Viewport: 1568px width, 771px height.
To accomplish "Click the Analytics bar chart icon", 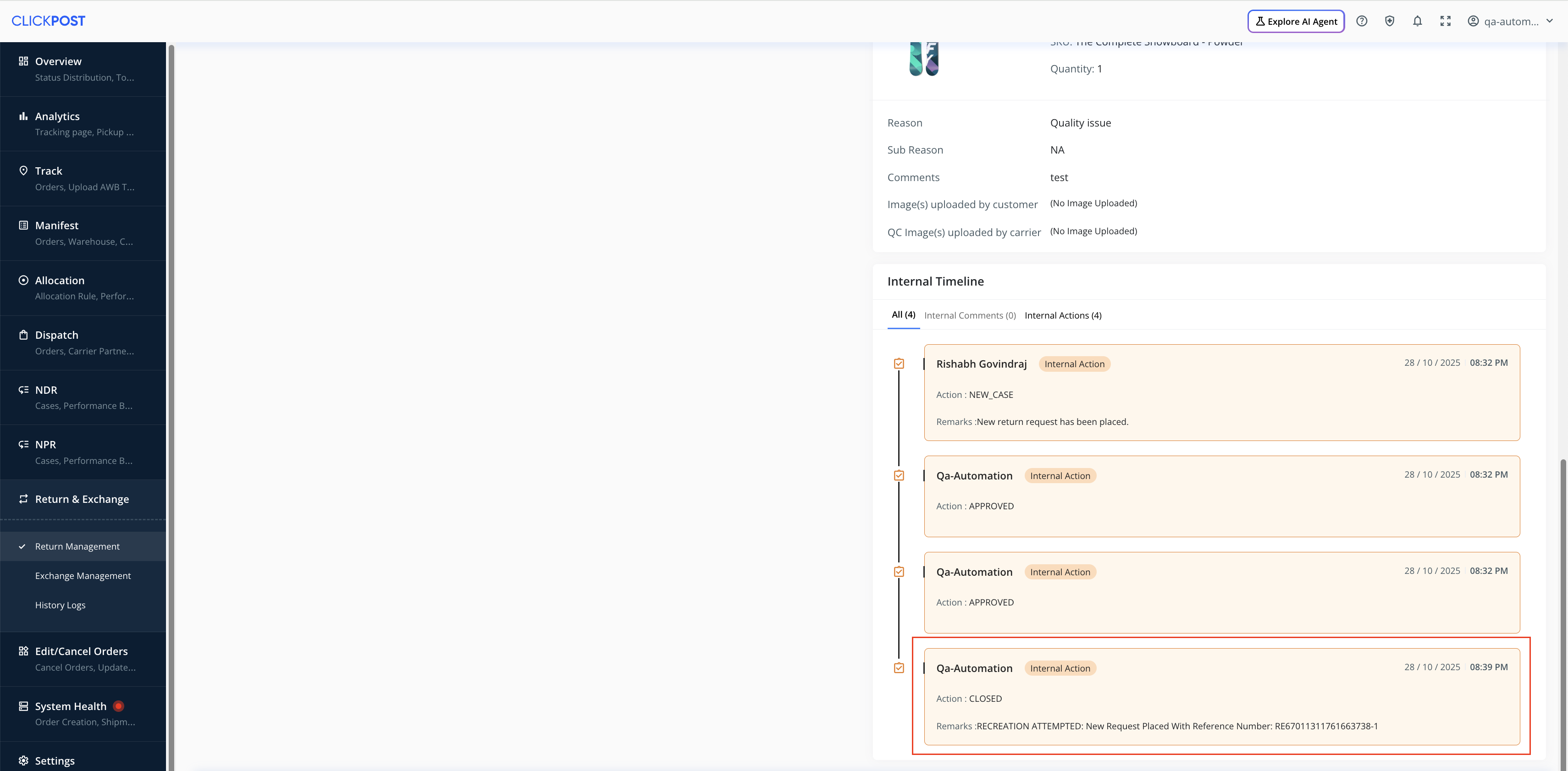I will point(23,116).
